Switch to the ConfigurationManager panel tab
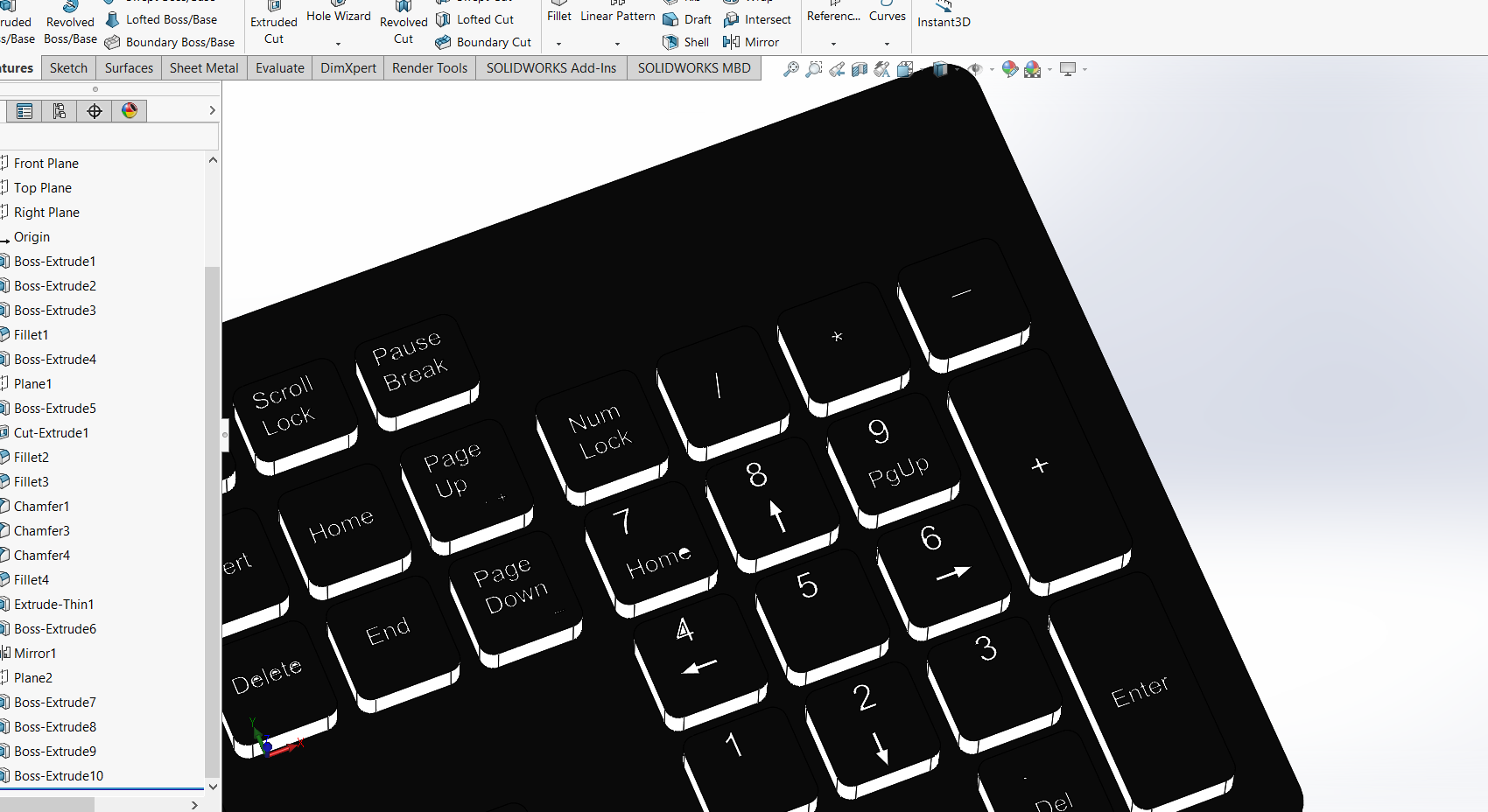 pos(59,111)
